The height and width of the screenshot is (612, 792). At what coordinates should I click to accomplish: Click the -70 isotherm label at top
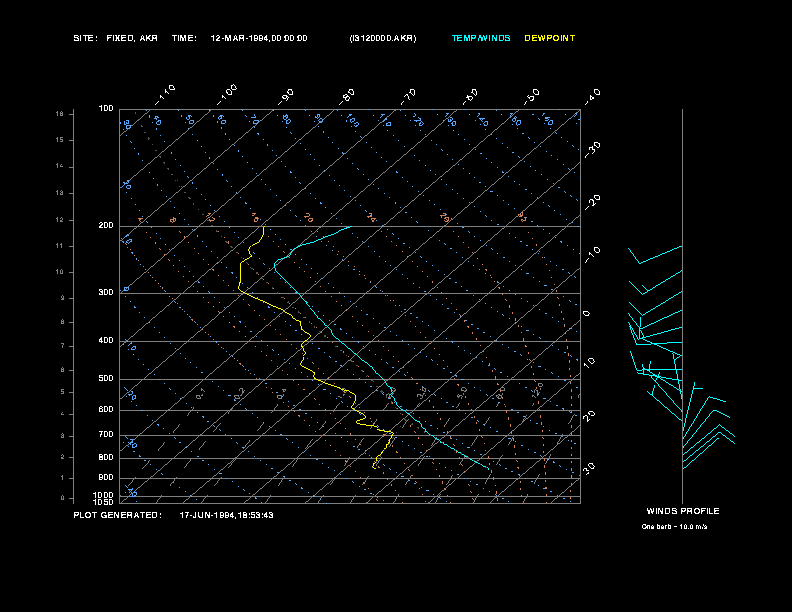tap(408, 97)
